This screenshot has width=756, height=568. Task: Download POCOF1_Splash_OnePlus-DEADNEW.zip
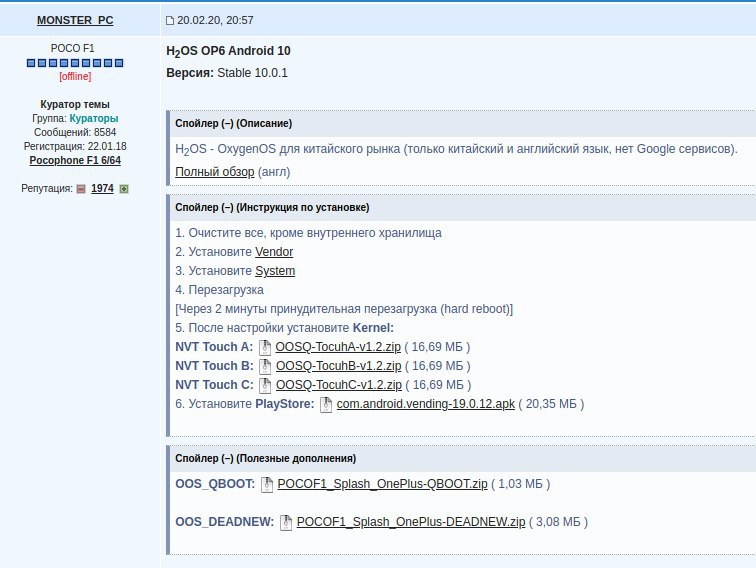coord(411,522)
